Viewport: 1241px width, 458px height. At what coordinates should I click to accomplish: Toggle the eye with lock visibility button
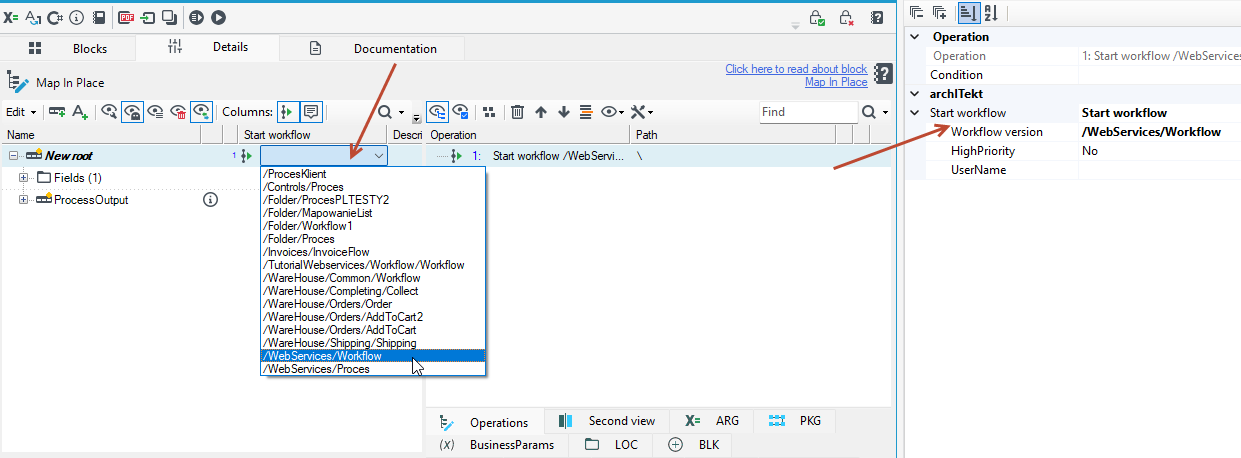coord(132,112)
